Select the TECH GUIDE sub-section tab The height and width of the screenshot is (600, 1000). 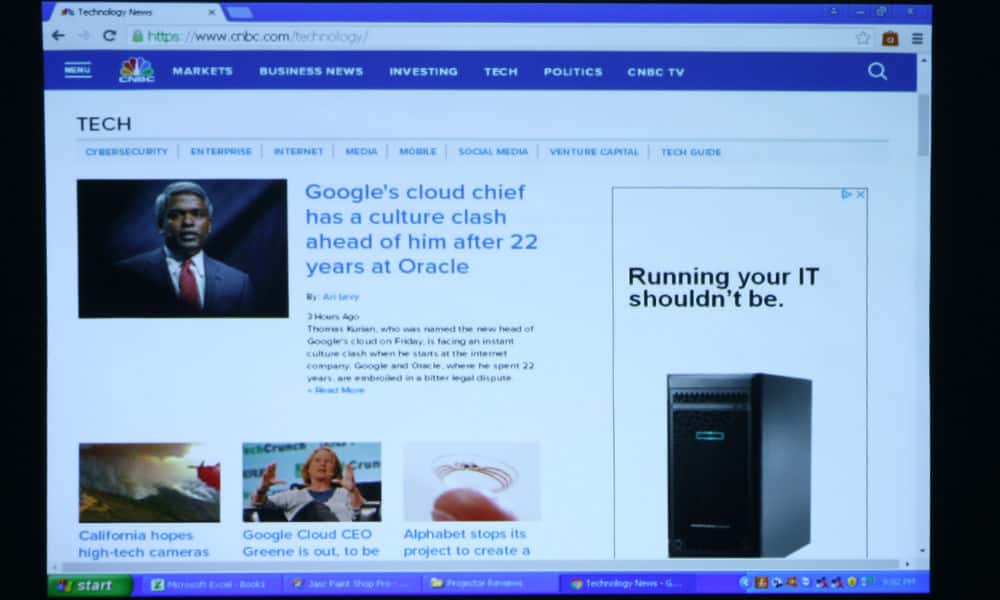tap(691, 152)
